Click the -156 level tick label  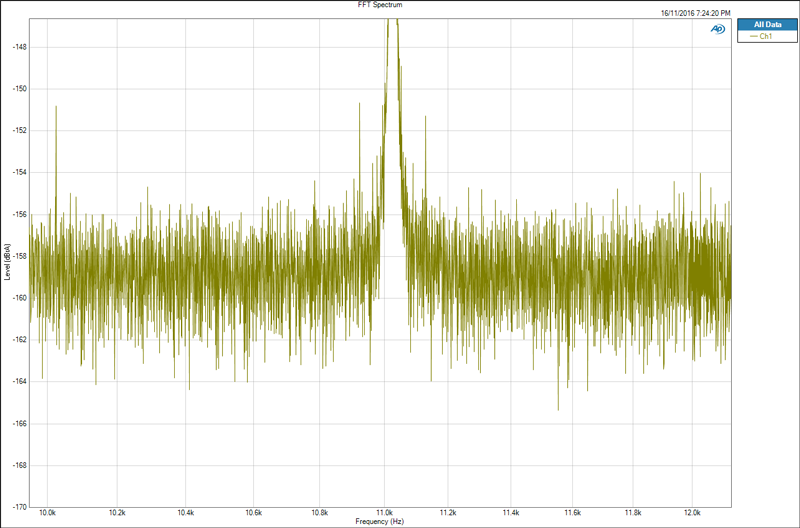click(19, 214)
